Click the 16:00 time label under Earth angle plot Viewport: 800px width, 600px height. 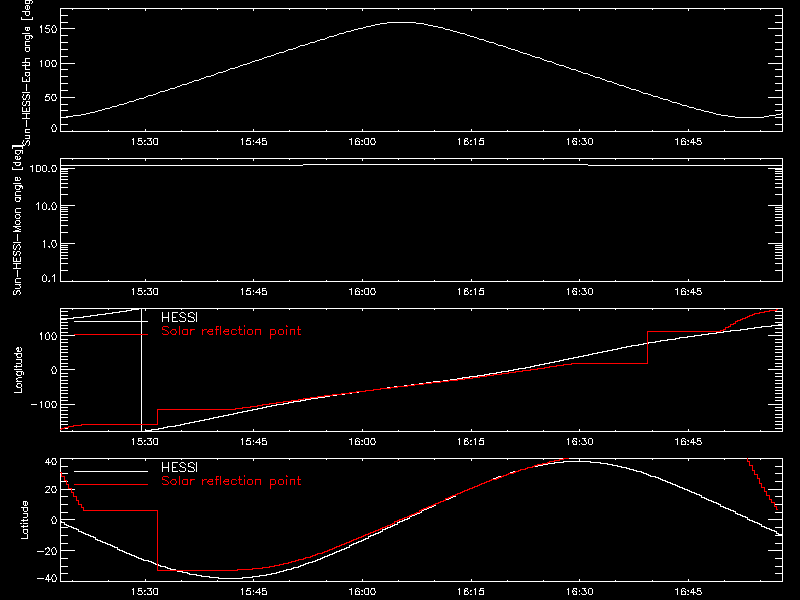coord(362,142)
